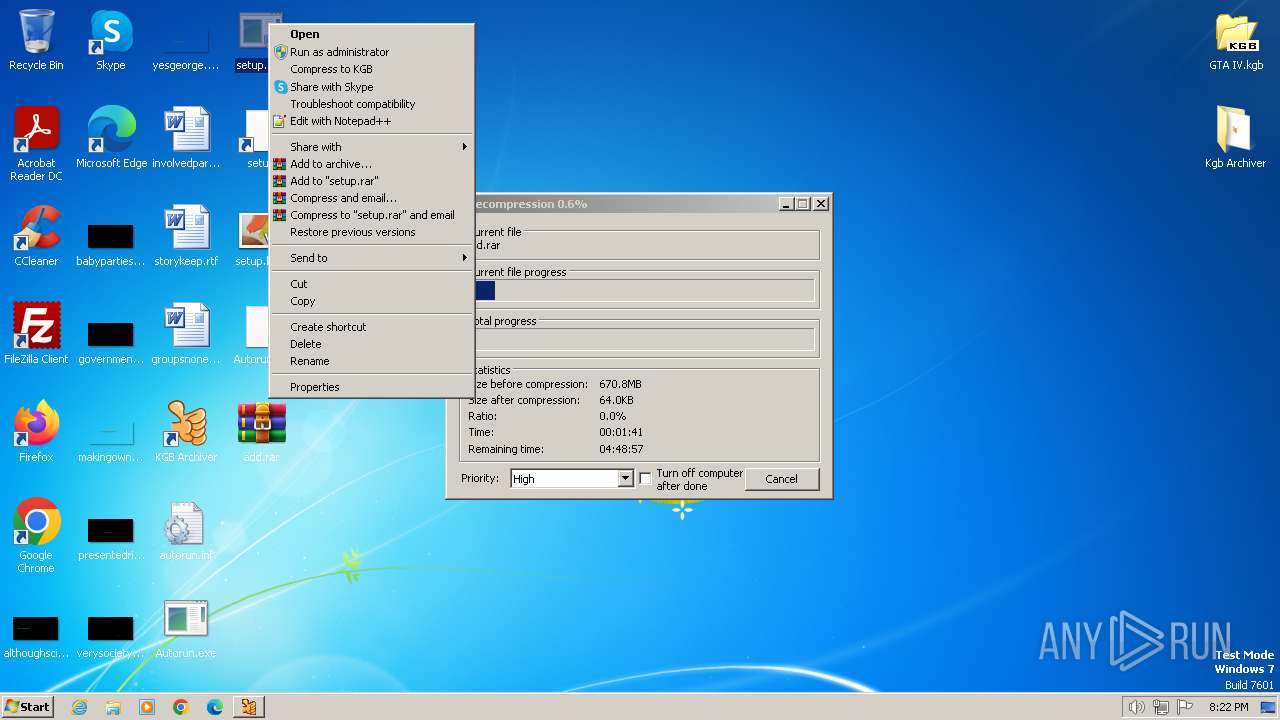This screenshot has width=1280, height=720.
Task: Launch Google Chrome desktop shortcut
Action: 36,536
